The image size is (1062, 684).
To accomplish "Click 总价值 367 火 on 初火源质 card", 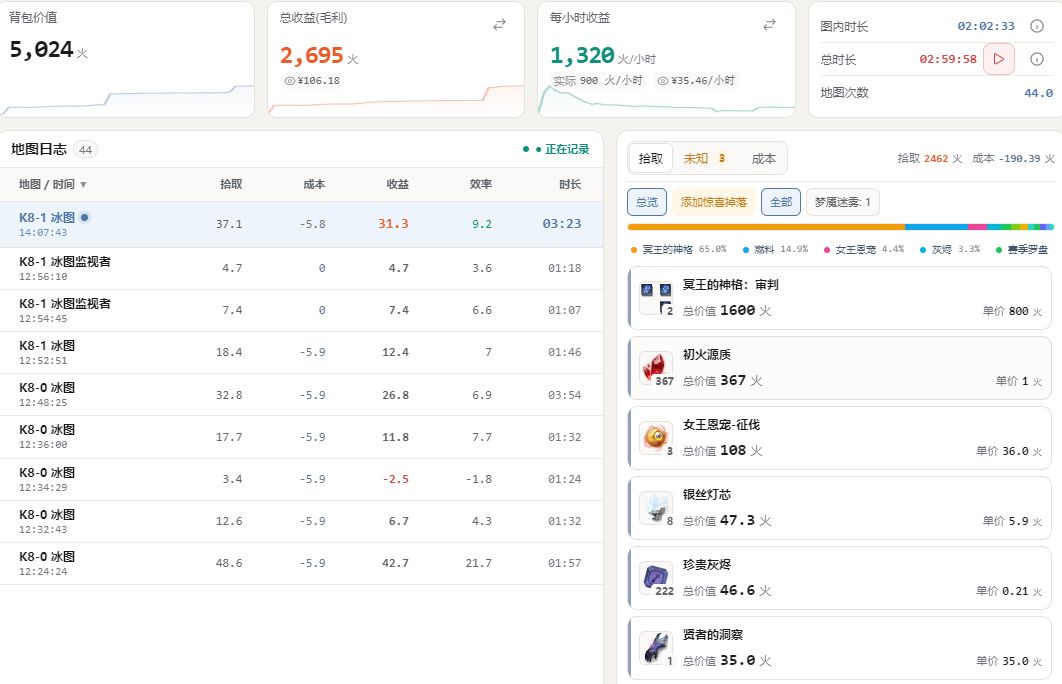I will [722, 381].
